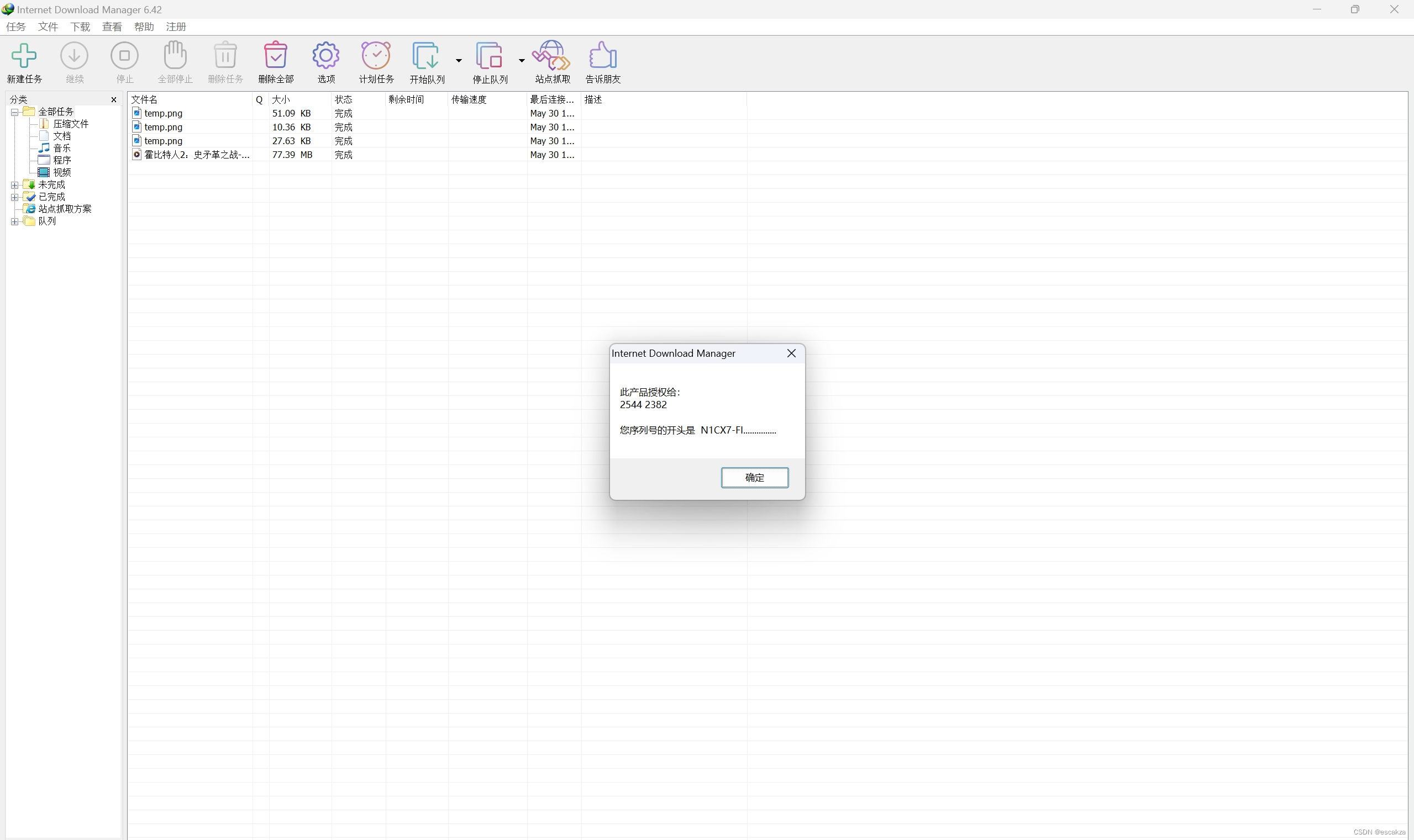This screenshot has width=1414, height=840.
Task: Click the 新建任务 plus icon
Action: tap(24, 55)
